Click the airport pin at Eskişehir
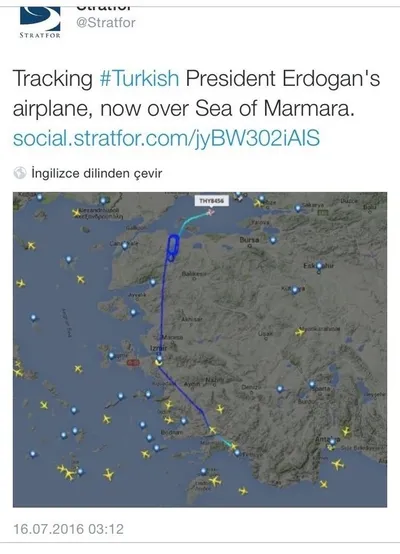This screenshot has width=400, height=554. [319, 266]
